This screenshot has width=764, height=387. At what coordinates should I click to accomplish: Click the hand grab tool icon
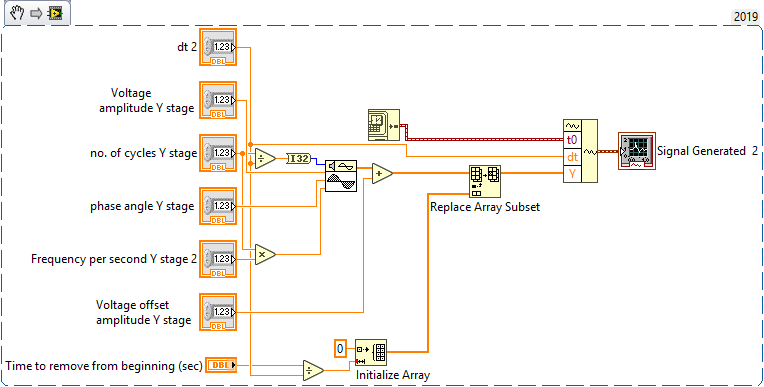[x=17, y=13]
